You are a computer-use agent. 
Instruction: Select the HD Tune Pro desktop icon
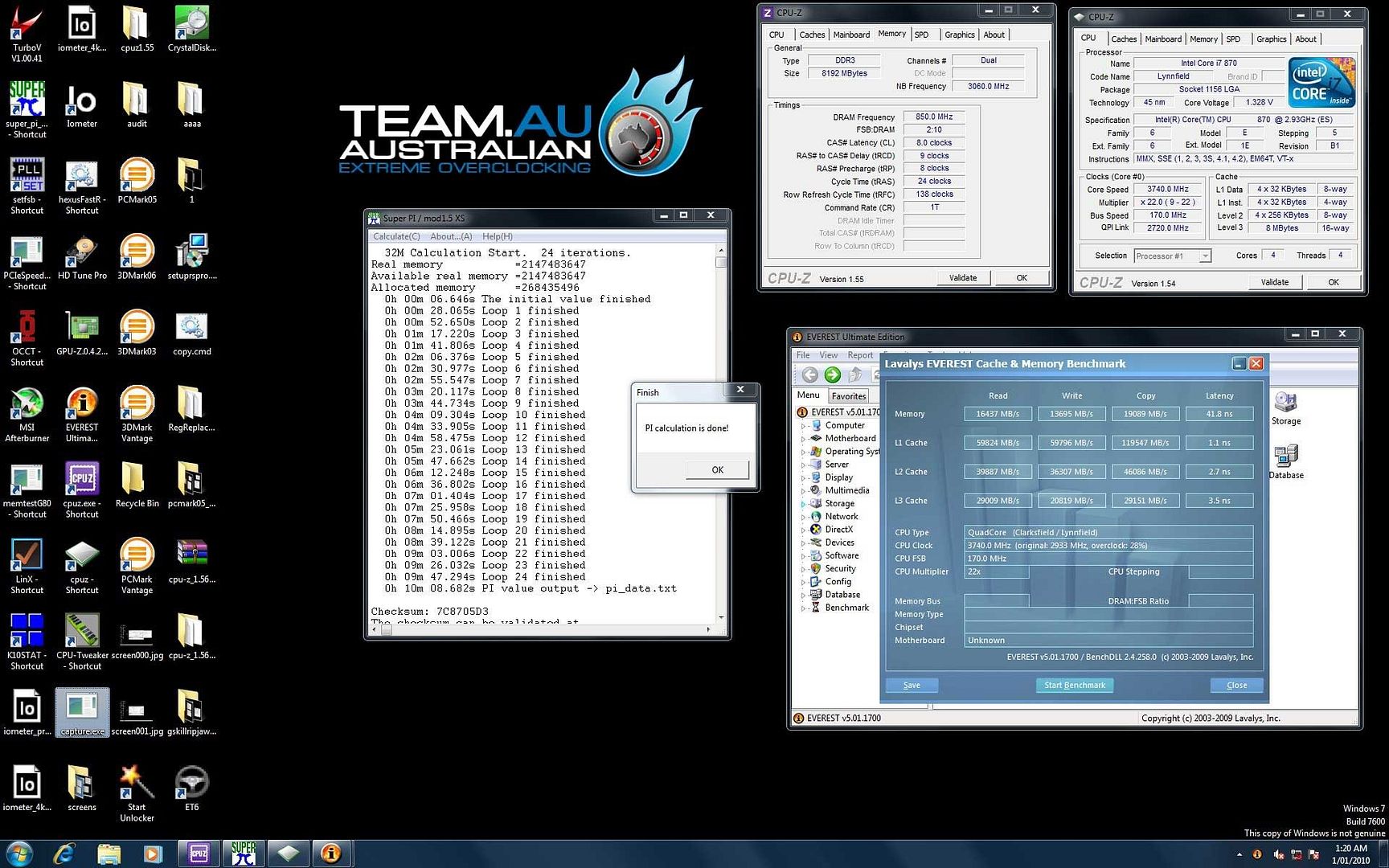point(82,256)
